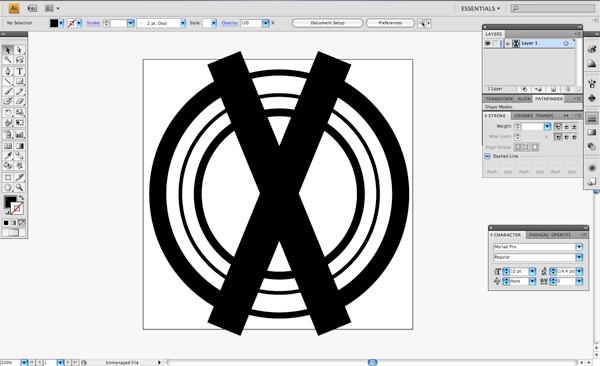Click the toolbox Fill color swatch
The image size is (600, 366).
coord(10,201)
